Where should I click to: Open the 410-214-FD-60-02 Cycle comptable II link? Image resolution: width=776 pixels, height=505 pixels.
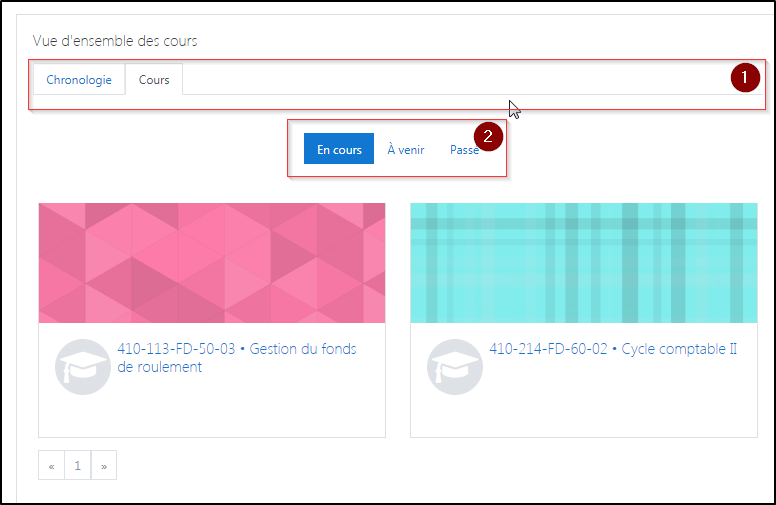(613, 349)
